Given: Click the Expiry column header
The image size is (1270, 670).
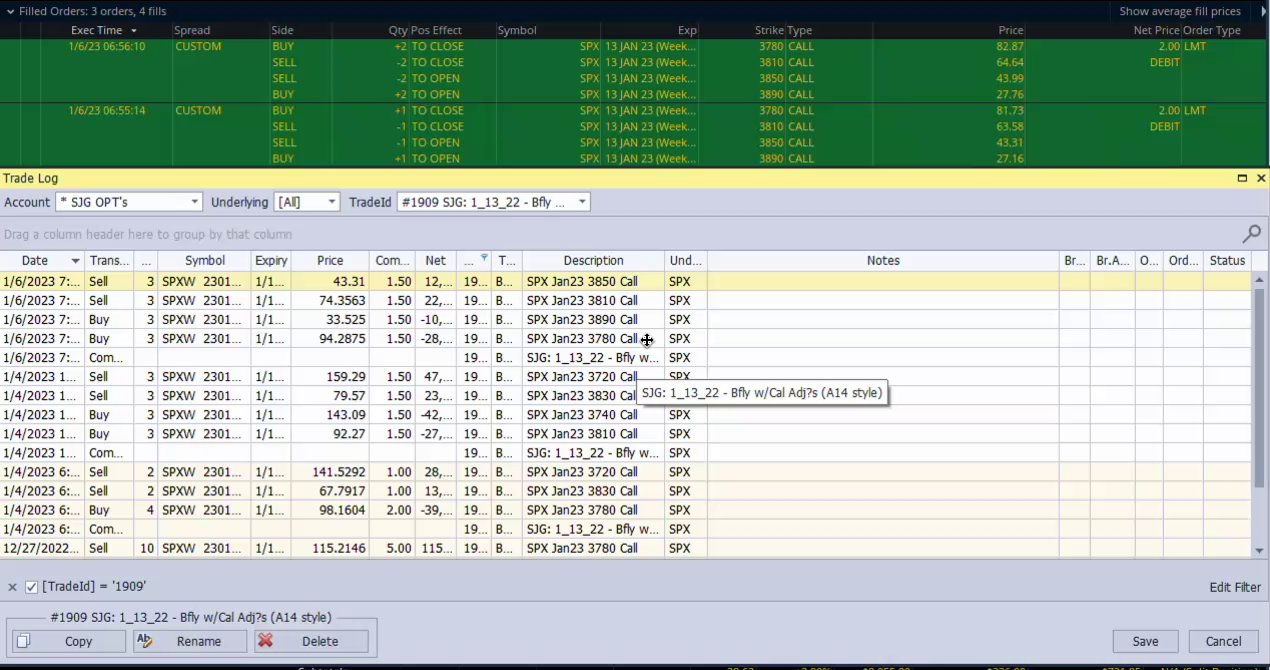Looking at the screenshot, I should pos(271,260).
